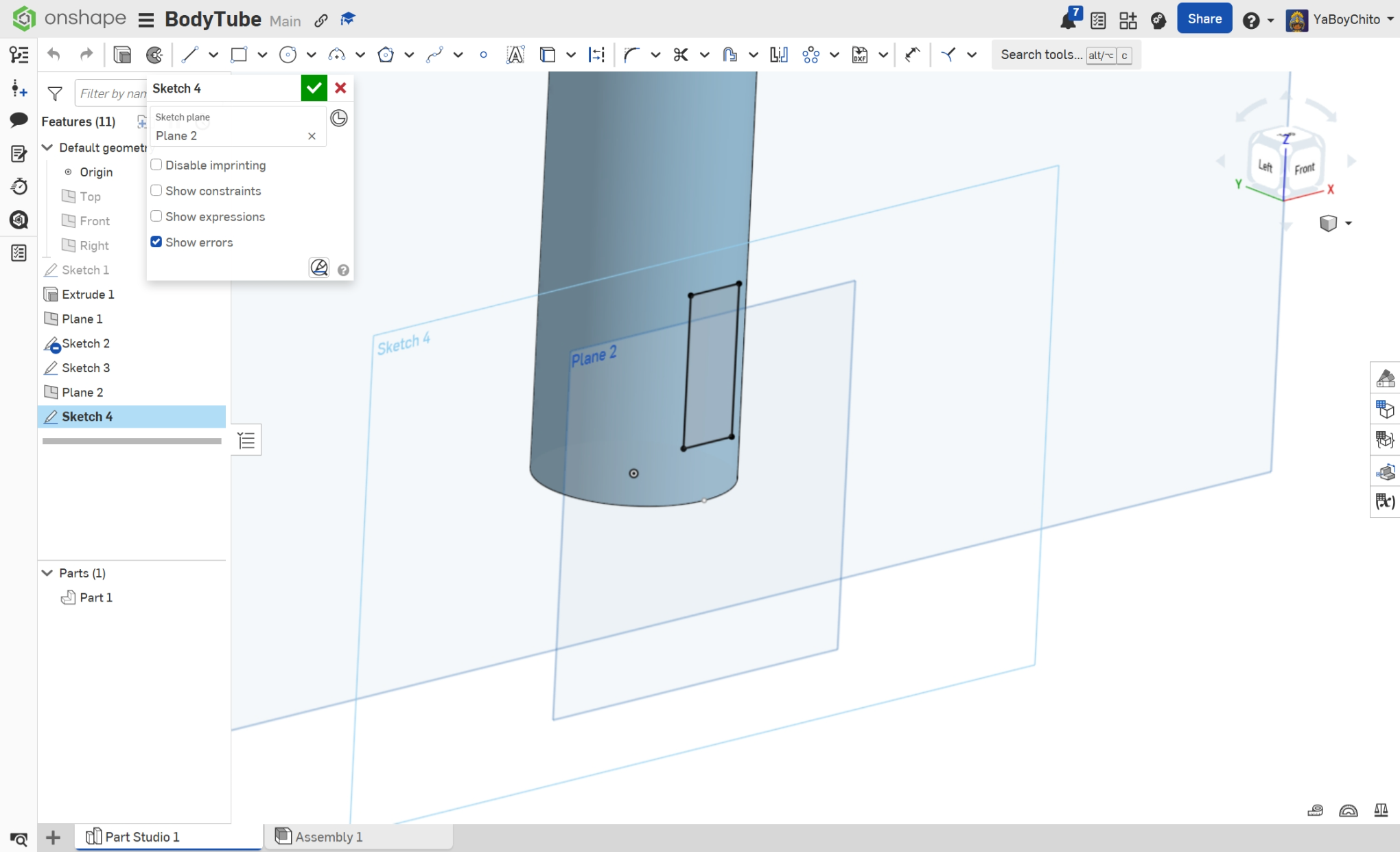Select the Line sketch tool
The height and width of the screenshot is (852, 1400).
[x=190, y=55]
